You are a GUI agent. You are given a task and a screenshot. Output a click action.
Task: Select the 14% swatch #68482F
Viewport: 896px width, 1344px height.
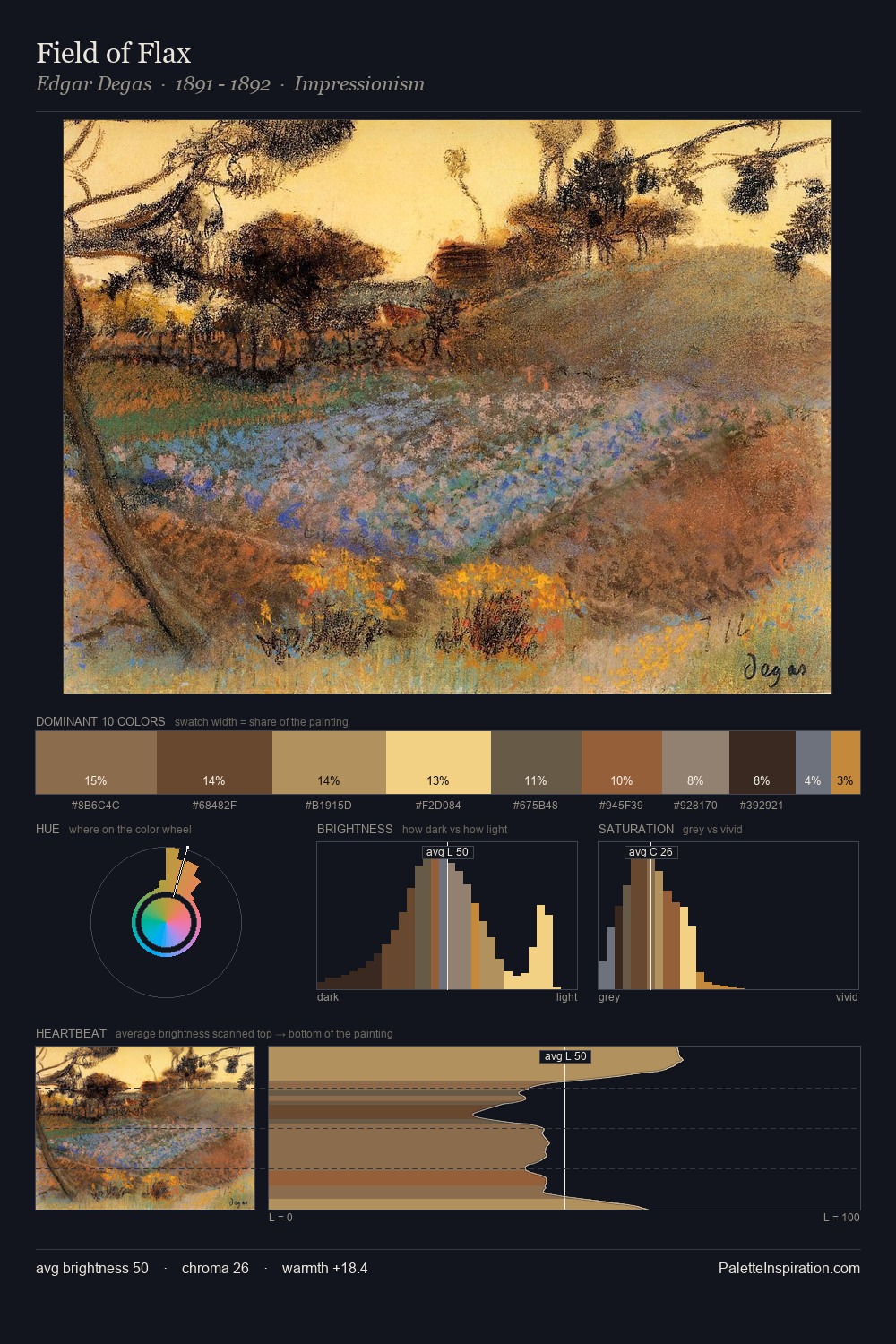click(x=214, y=762)
